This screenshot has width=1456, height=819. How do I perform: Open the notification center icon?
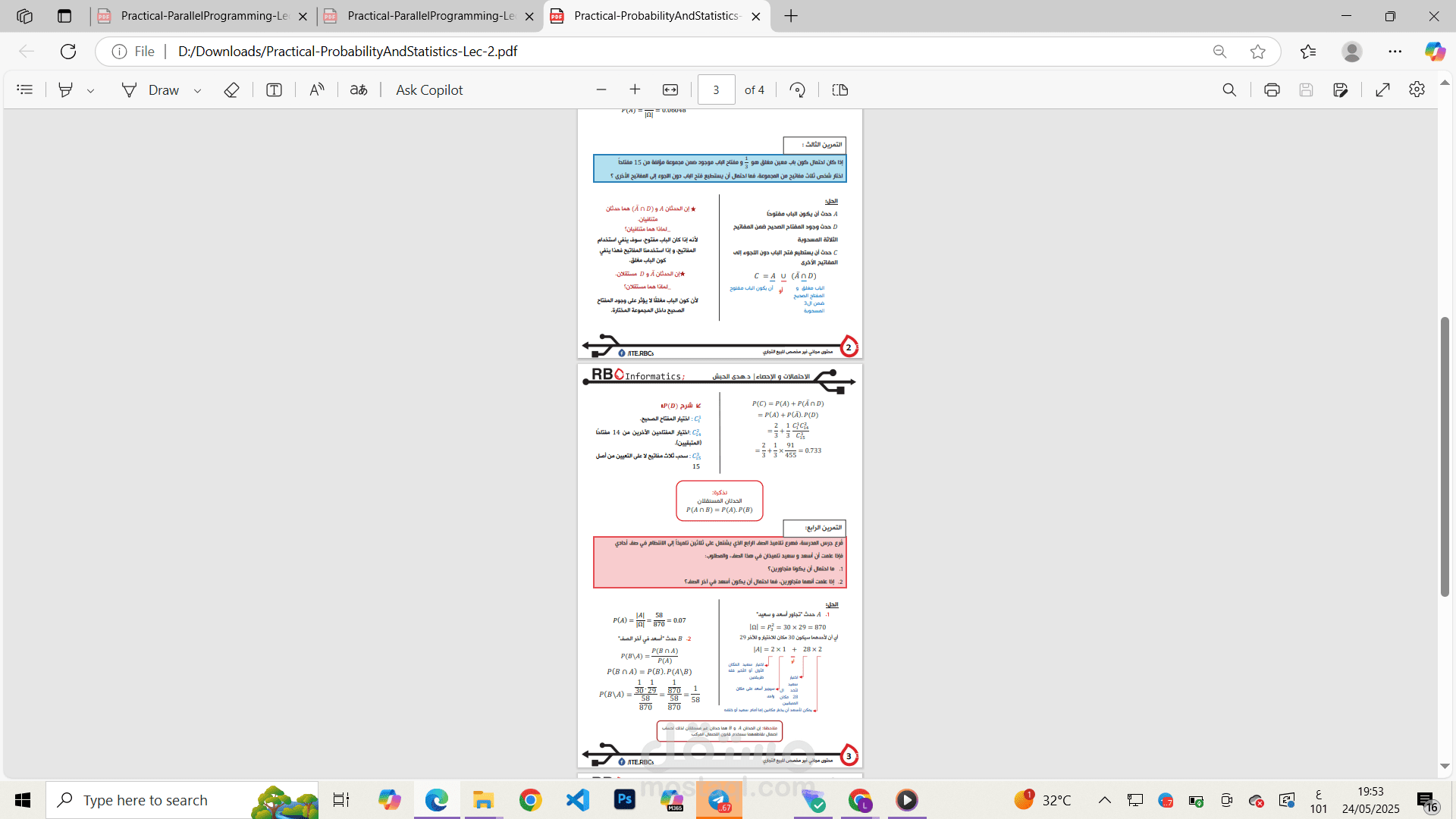1427,801
